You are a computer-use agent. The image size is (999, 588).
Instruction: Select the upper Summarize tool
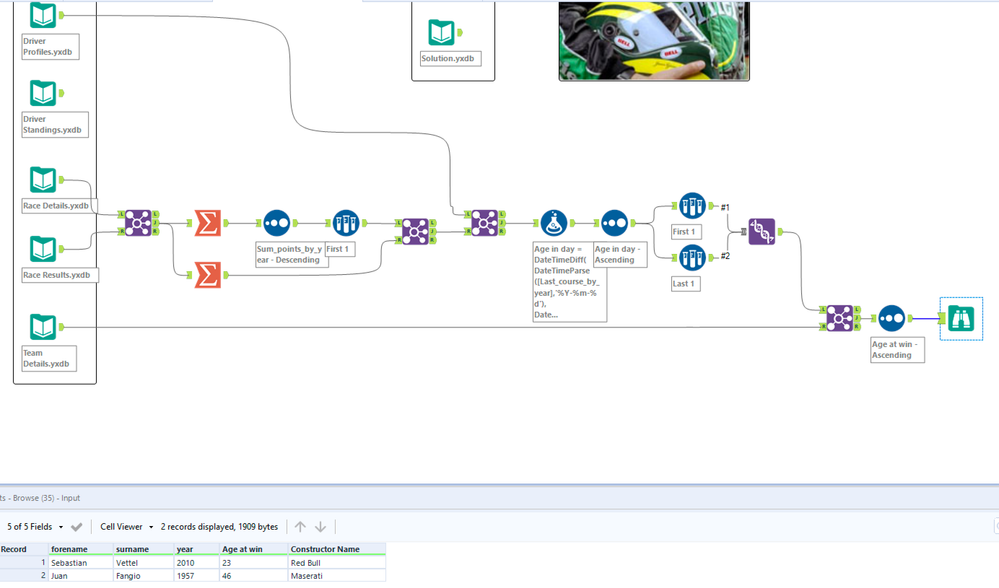(208, 223)
